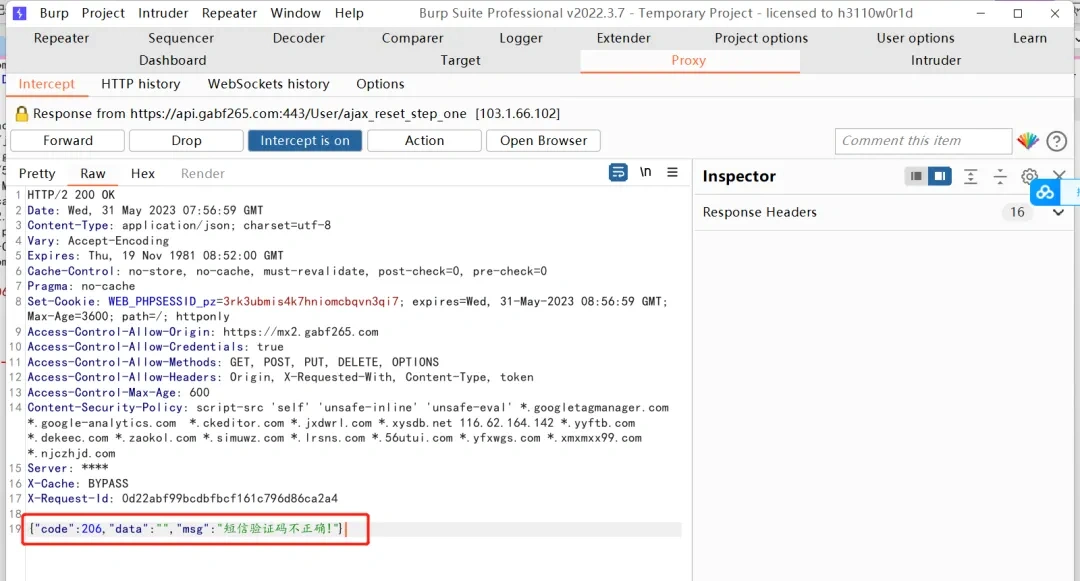
Task: Toggle the word wrap icon in editor
Action: [618, 173]
